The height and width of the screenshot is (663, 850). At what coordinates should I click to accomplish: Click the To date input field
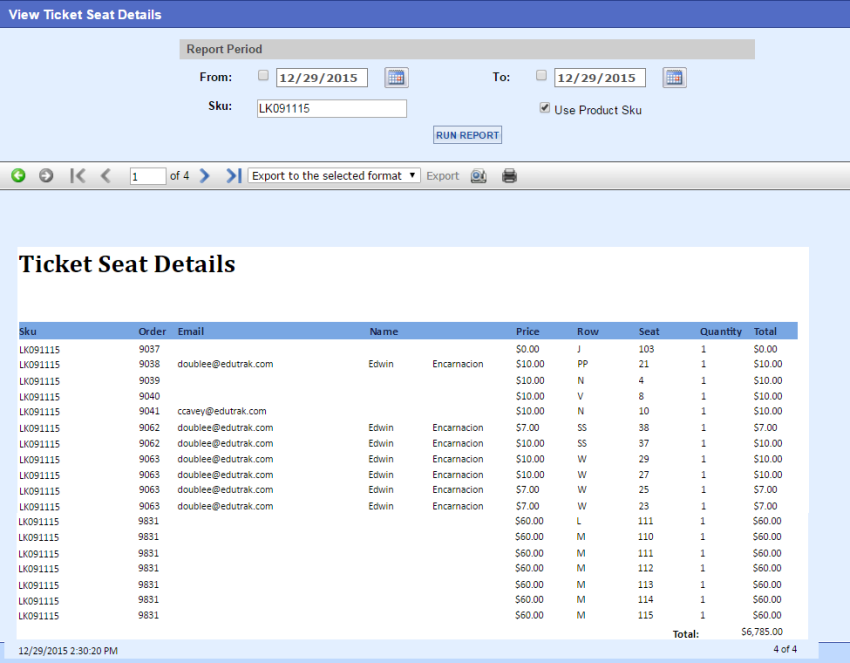pyautogui.click(x=600, y=78)
